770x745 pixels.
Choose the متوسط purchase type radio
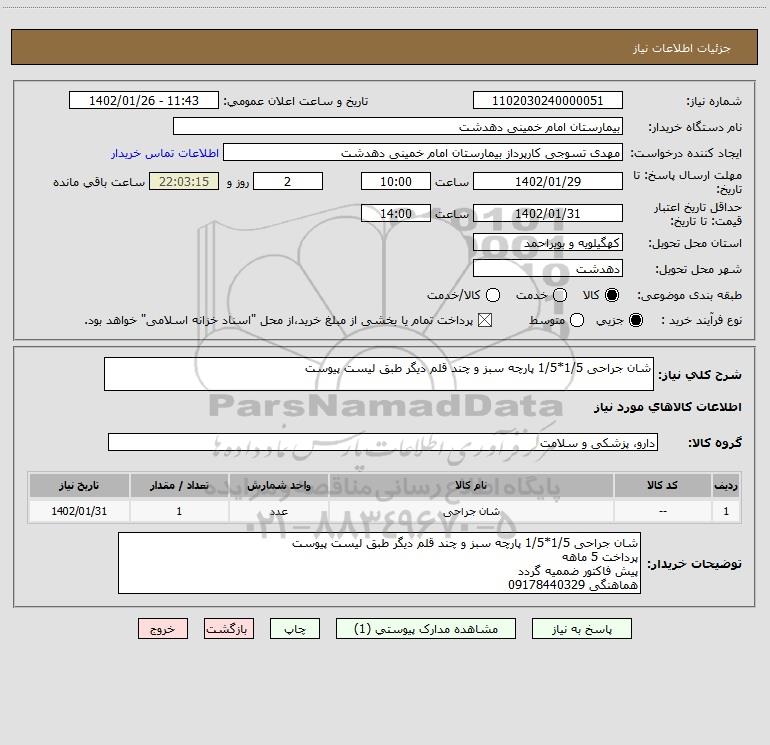point(577,320)
